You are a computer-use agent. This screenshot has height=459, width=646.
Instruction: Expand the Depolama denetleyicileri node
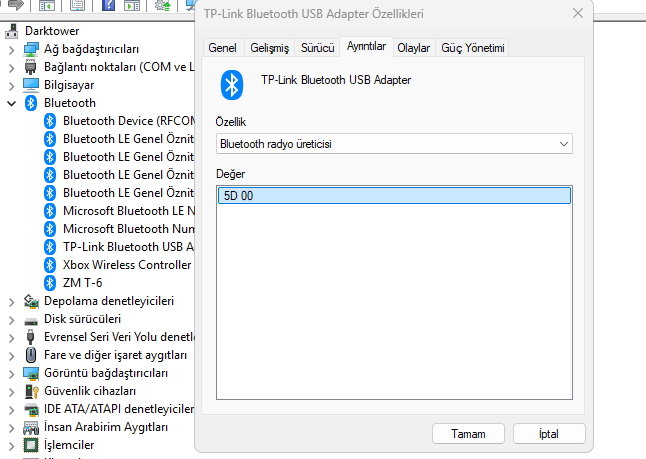(12, 302)
